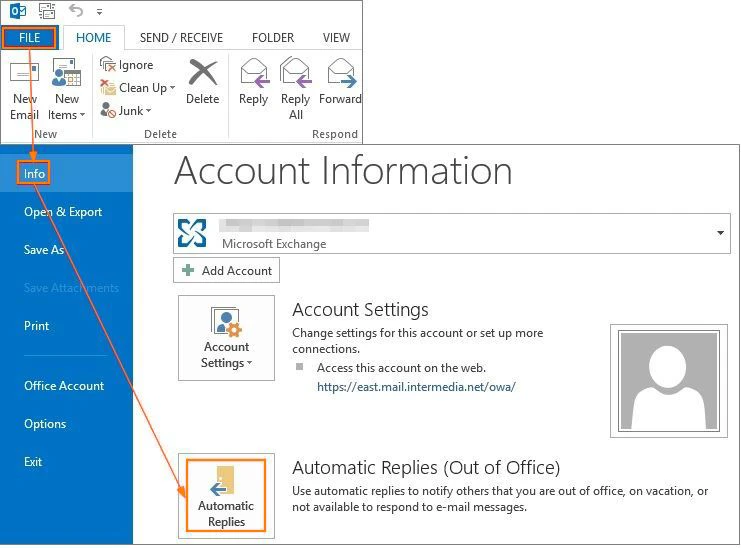The image size is (741, 548).
Task: Open the VIEW ribbon tab
Action: pyautogui.click(x=336, y=38)
